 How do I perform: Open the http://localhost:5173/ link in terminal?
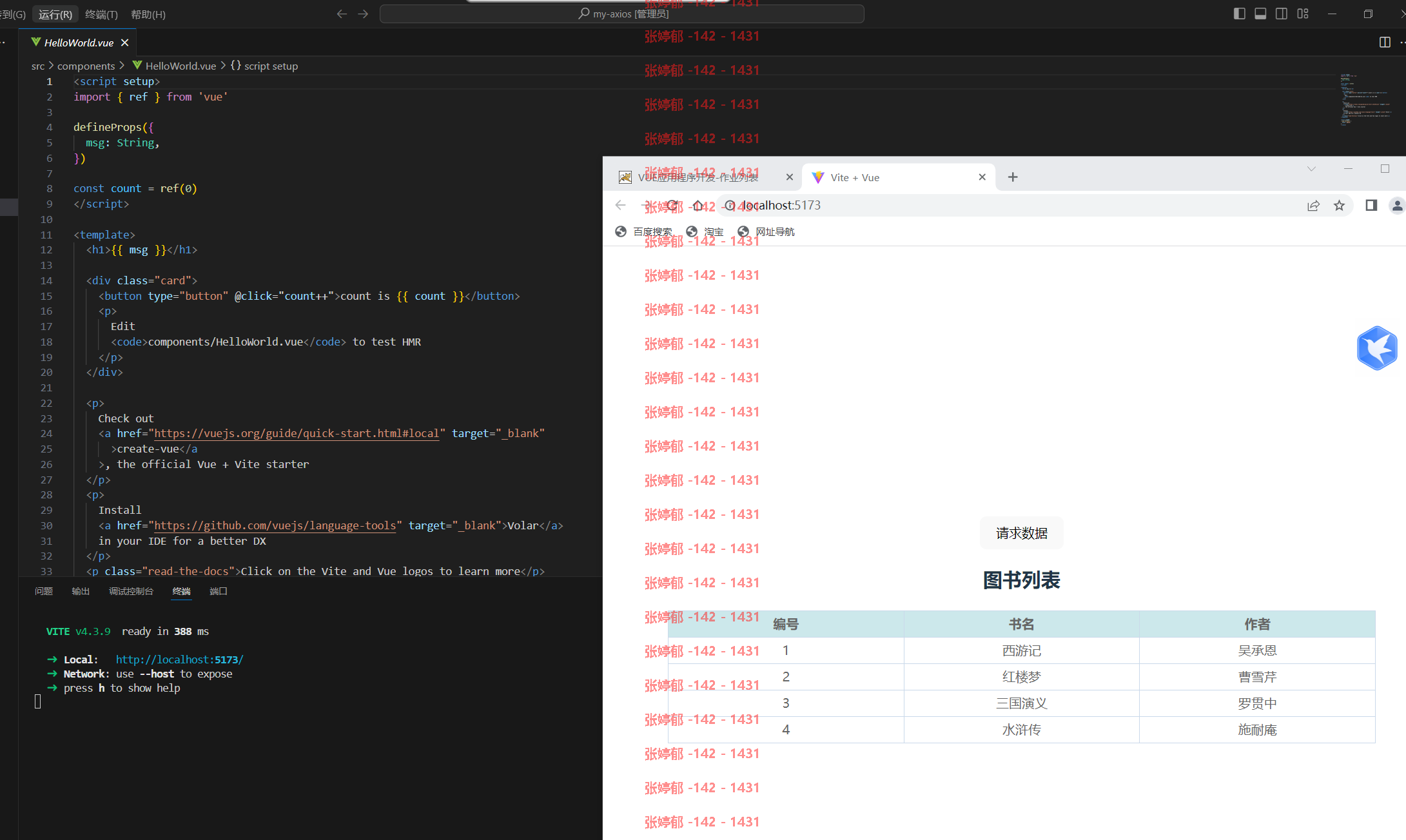point(180,659)
